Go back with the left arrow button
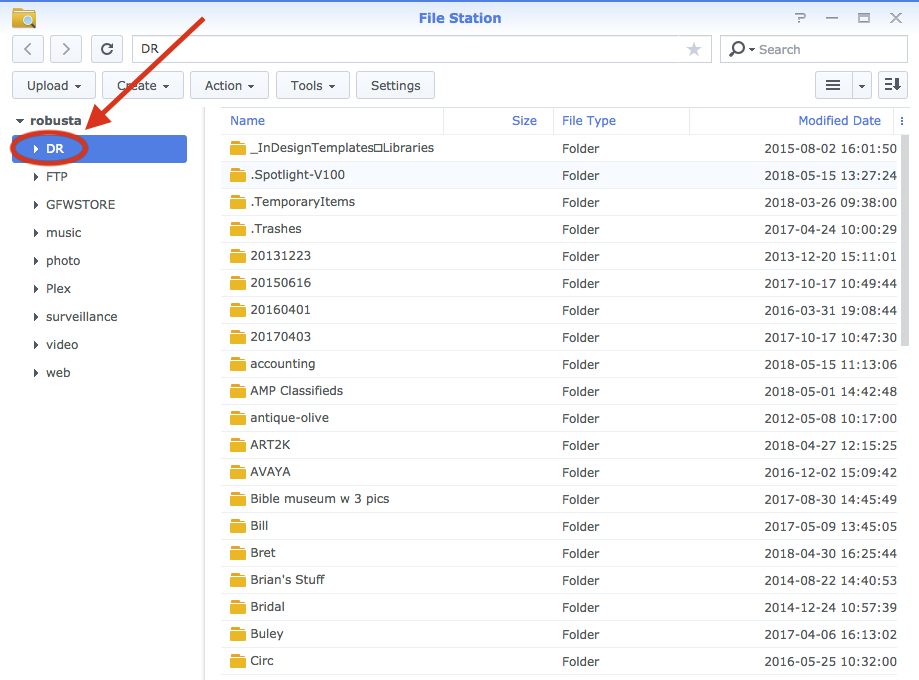Screen dimensions: 919x680 click(28, 49)
